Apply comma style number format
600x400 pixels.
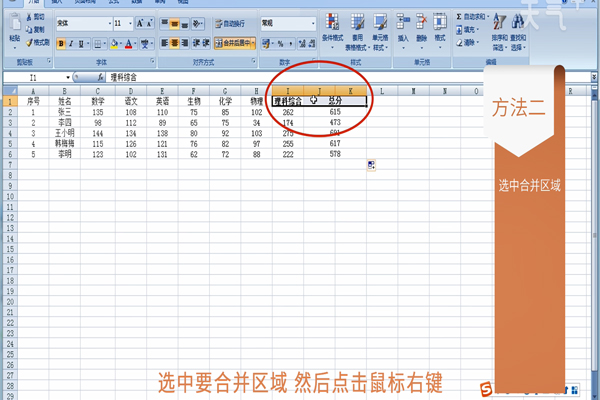pyautogui.click(x=290, y=44)
